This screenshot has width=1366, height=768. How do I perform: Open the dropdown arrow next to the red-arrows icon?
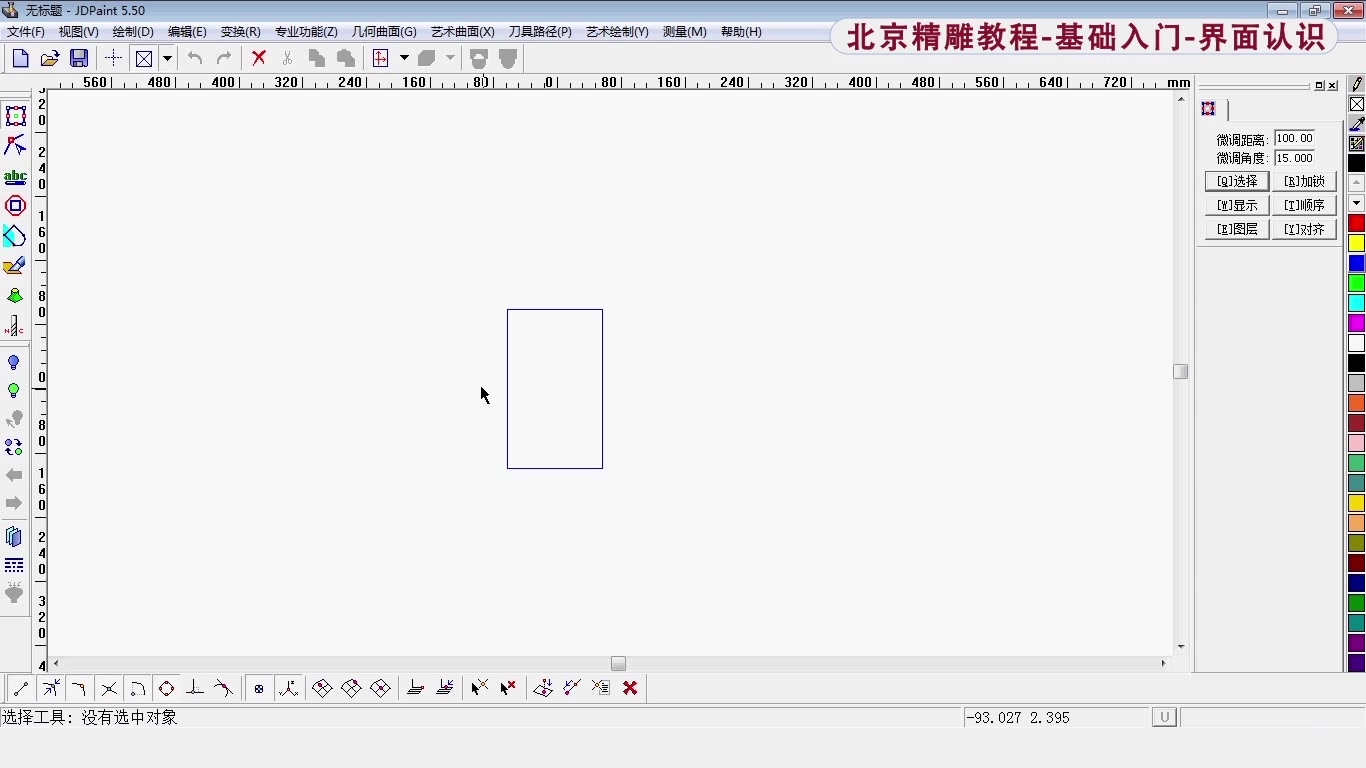coord(404,58)
